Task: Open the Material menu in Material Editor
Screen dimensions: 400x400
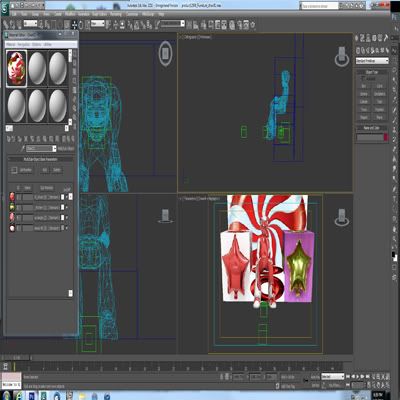Action: (x=11, y=44)
